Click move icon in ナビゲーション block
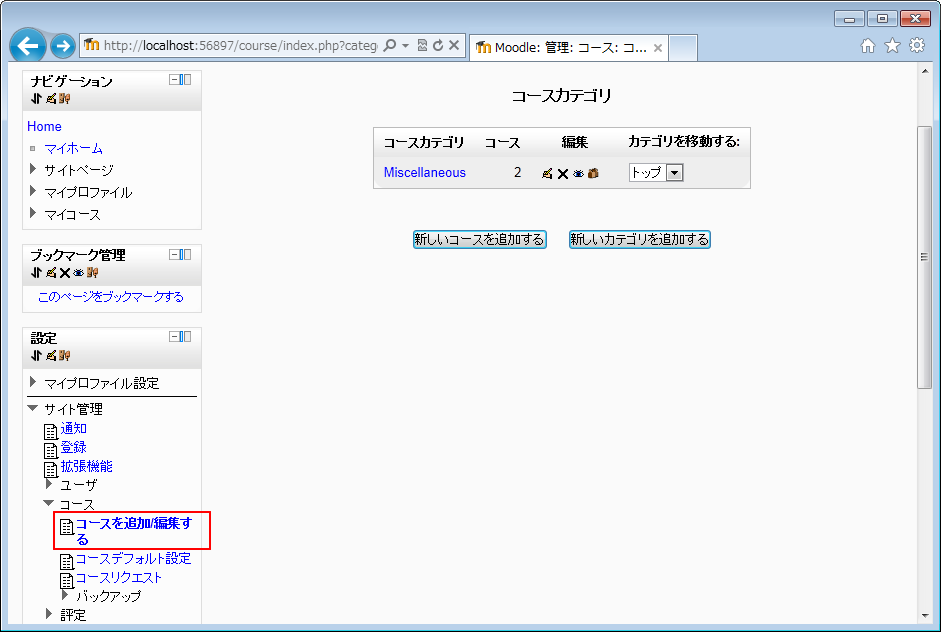This screenshot has height=632, width=941. 36,98
